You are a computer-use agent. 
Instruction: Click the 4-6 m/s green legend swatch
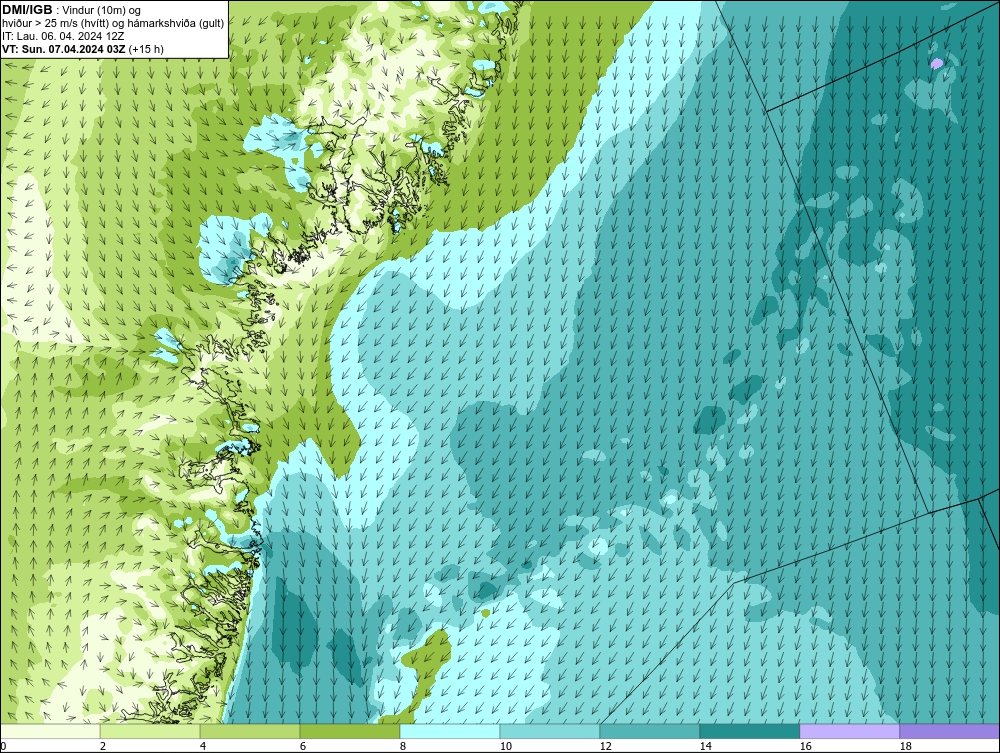[250, 731]
